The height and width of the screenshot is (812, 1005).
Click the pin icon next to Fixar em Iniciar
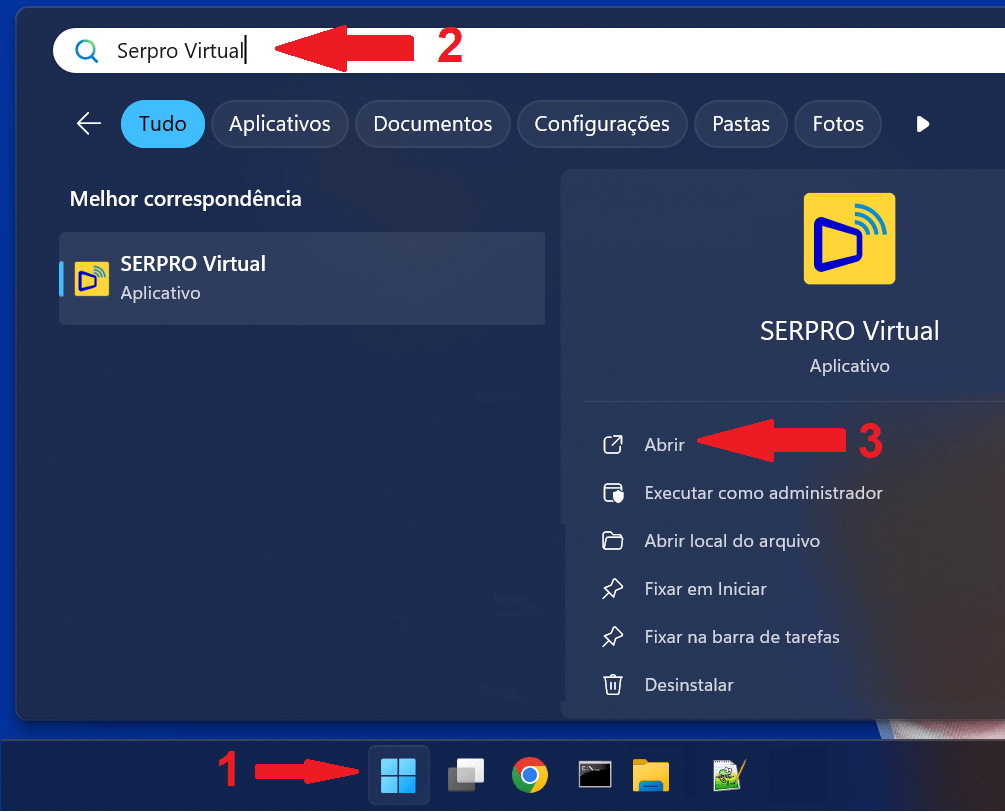pos(613,589)
